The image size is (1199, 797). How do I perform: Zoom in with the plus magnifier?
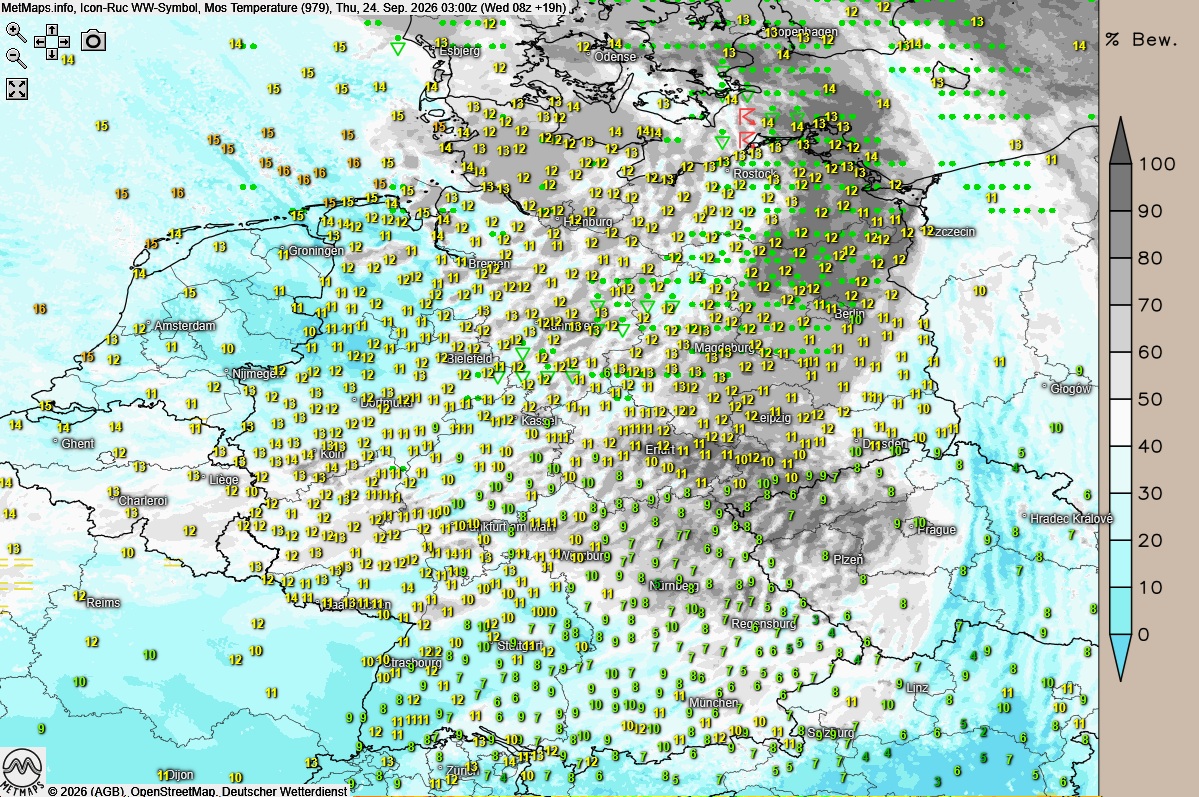15,32
